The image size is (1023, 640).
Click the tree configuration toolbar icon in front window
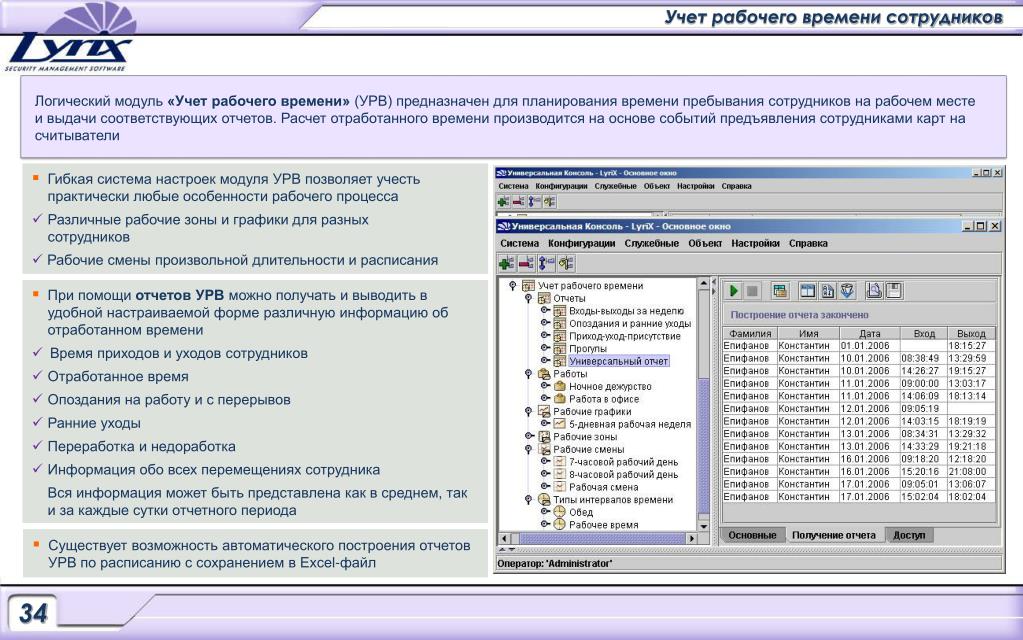tap(566, 264)
